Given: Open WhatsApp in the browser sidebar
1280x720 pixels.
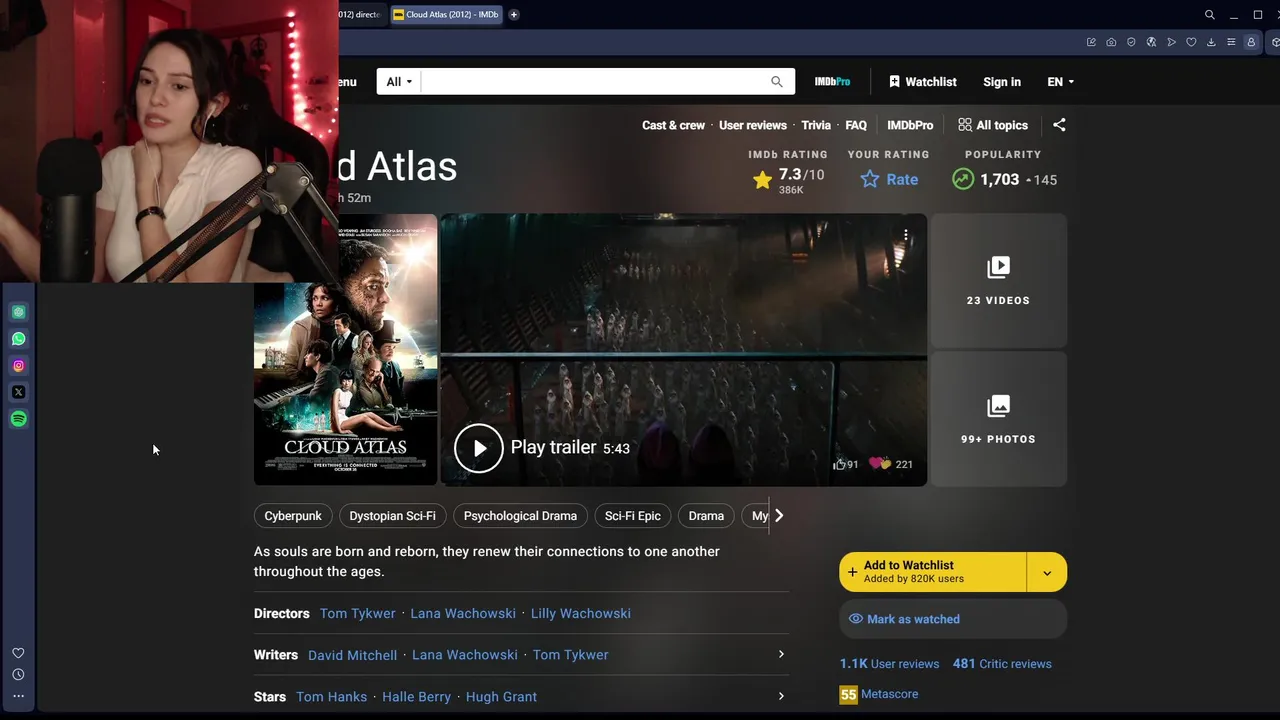Looking at the screenshot, I should 18,339.
